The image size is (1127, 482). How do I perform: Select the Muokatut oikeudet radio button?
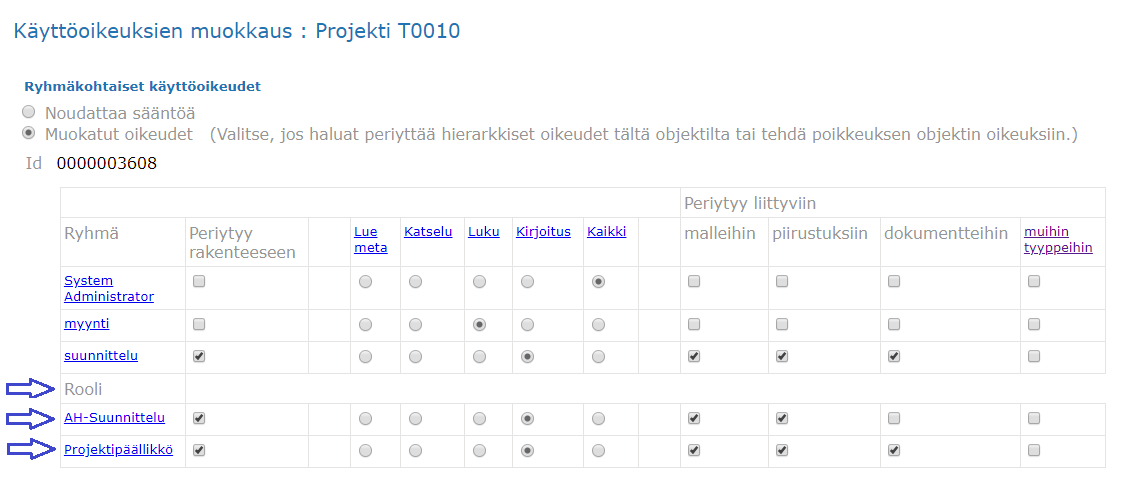[29, 133]
